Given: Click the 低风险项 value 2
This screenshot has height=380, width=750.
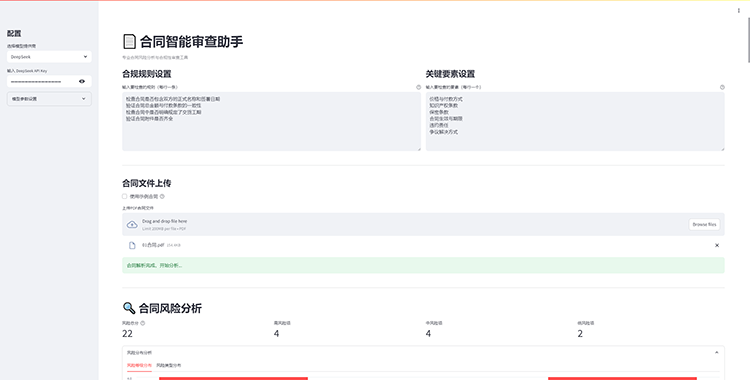Looking at the screenshot, I should point(580,334).
